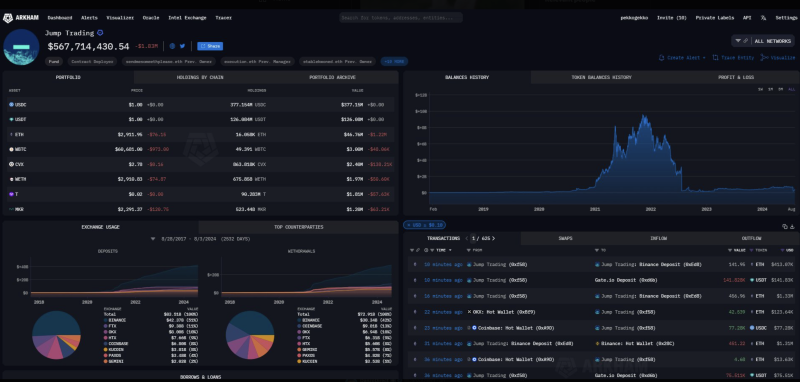Open Visualizer in top navigation
Viewport: 800px width, 382px height.
pos(120,18)
